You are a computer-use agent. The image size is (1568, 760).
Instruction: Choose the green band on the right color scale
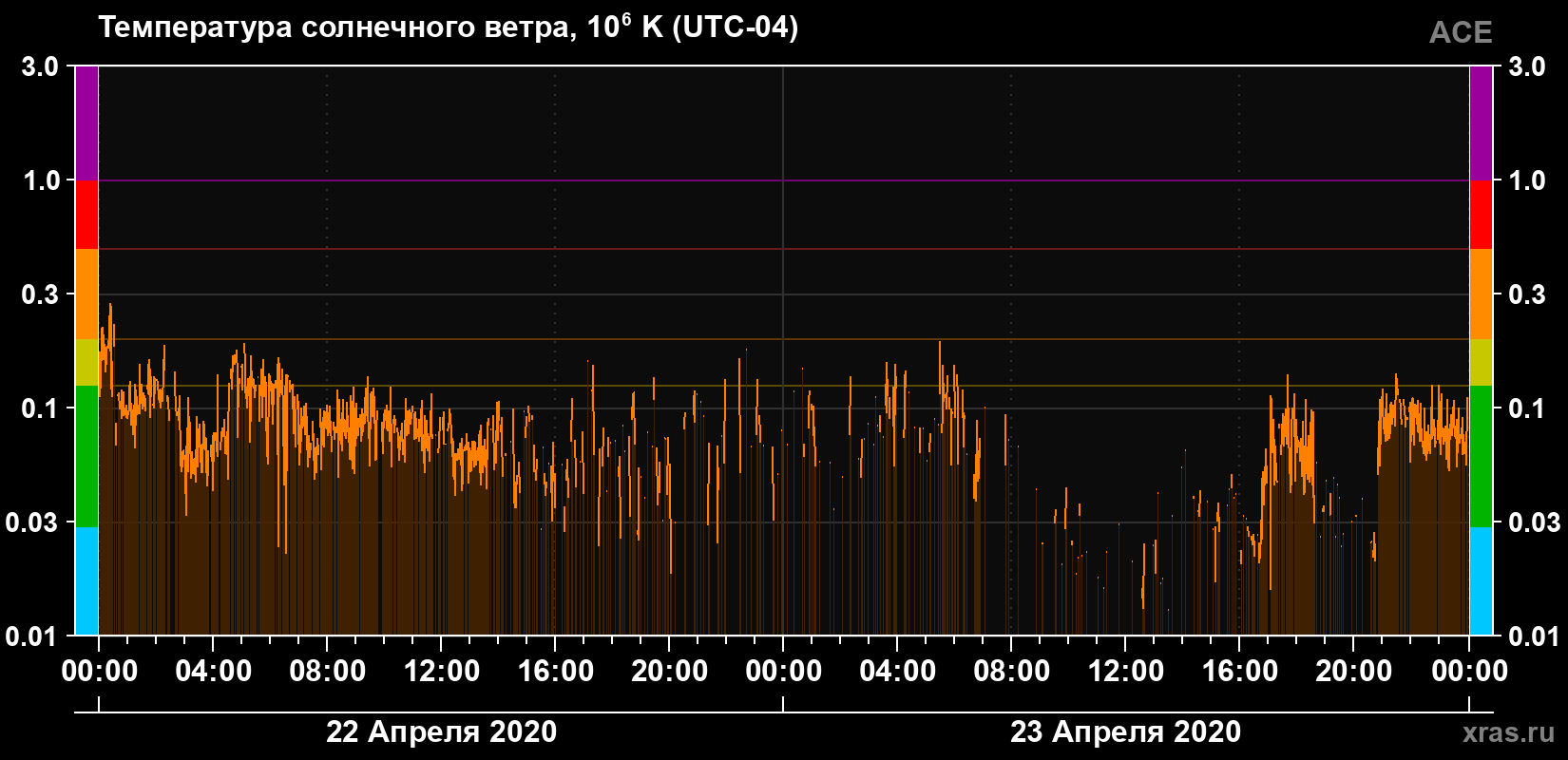[x=1481, y=456]
